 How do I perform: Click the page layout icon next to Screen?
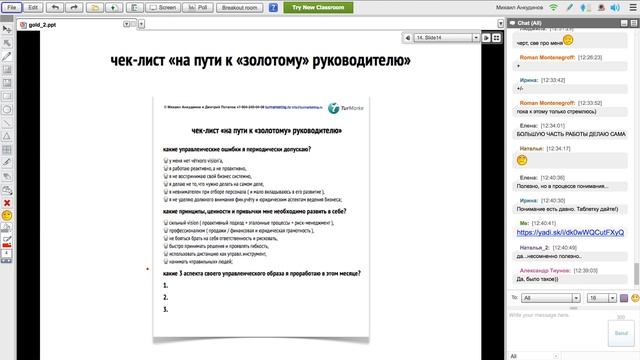(134, 7)
